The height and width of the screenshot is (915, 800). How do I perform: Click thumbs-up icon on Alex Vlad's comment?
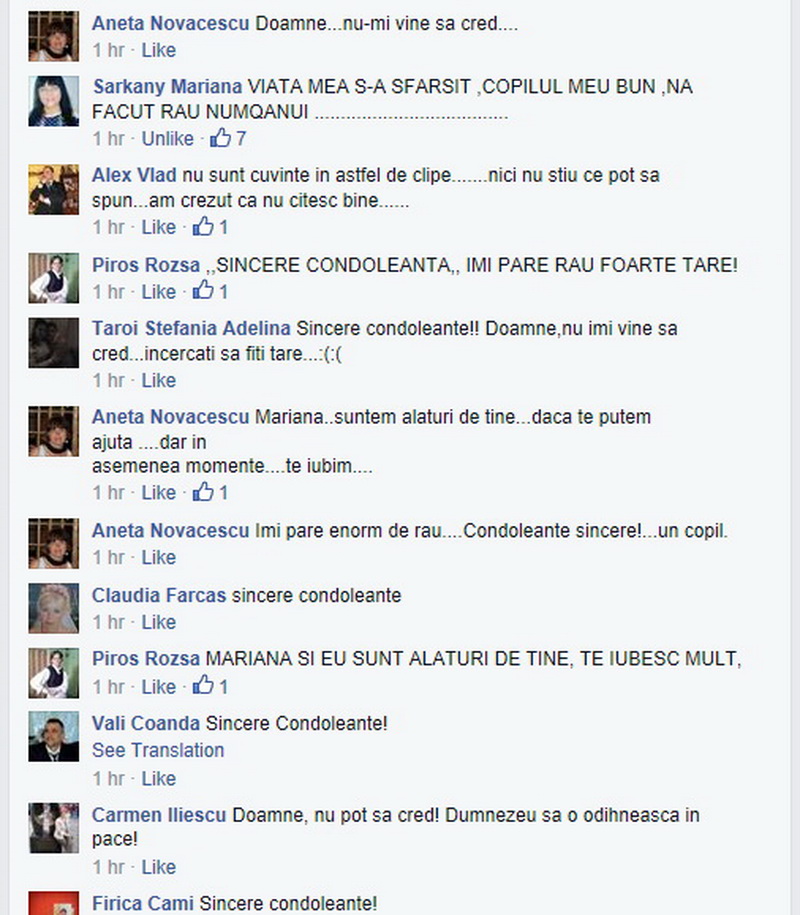[203, 226]
